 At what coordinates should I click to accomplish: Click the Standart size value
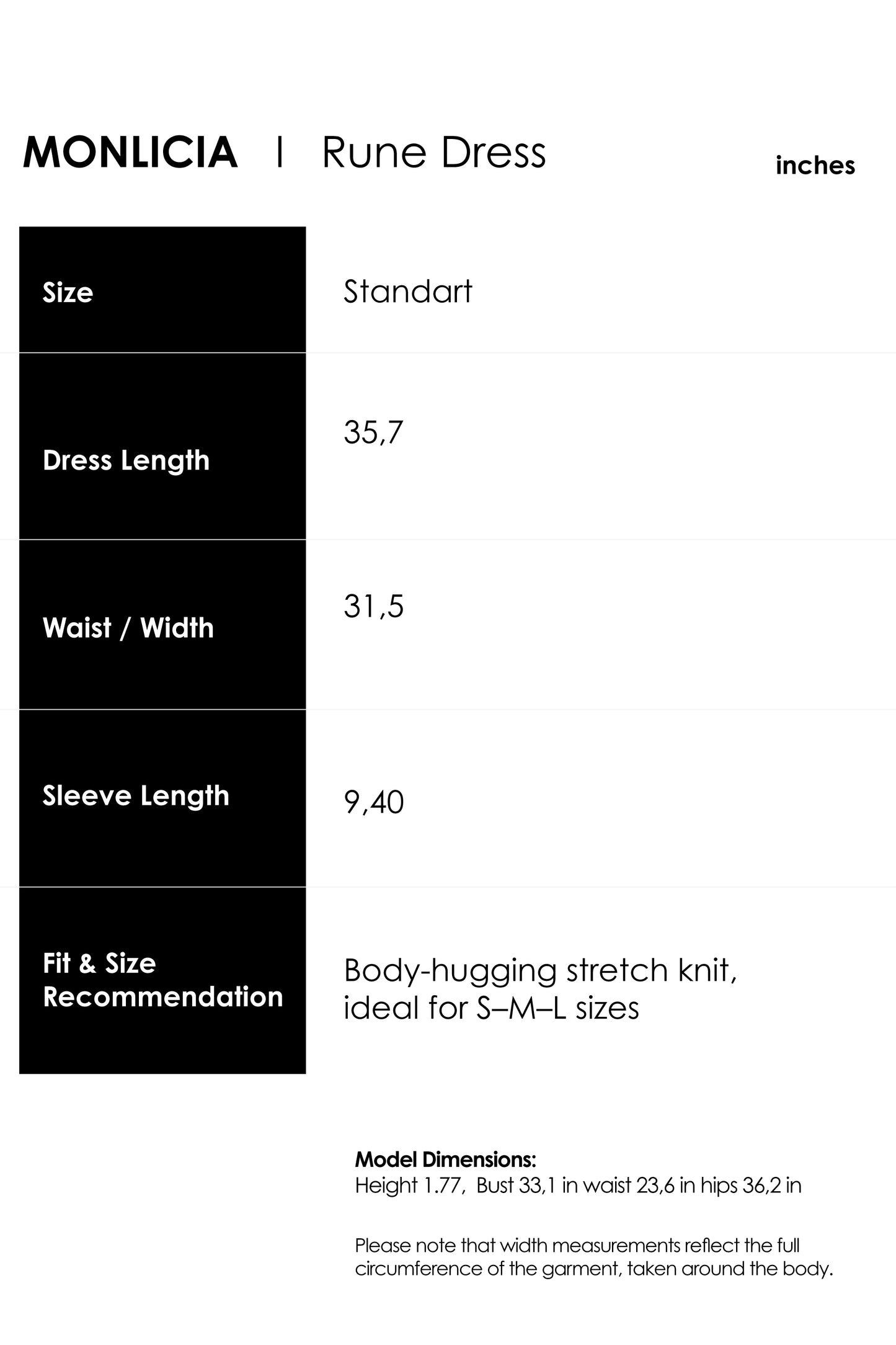point(408,292)
